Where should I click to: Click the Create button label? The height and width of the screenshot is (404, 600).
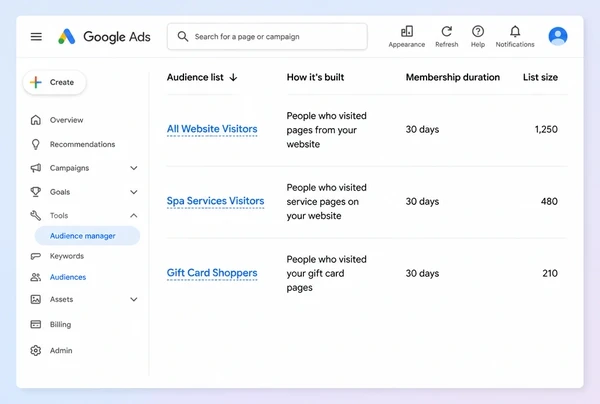coord(62,82)
